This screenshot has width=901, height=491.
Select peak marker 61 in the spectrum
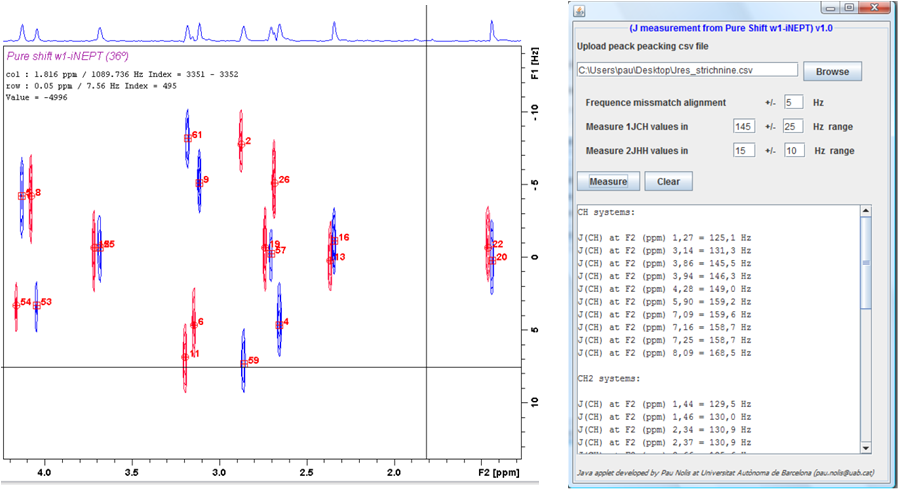pyautogui.click(x=188, y=139)
